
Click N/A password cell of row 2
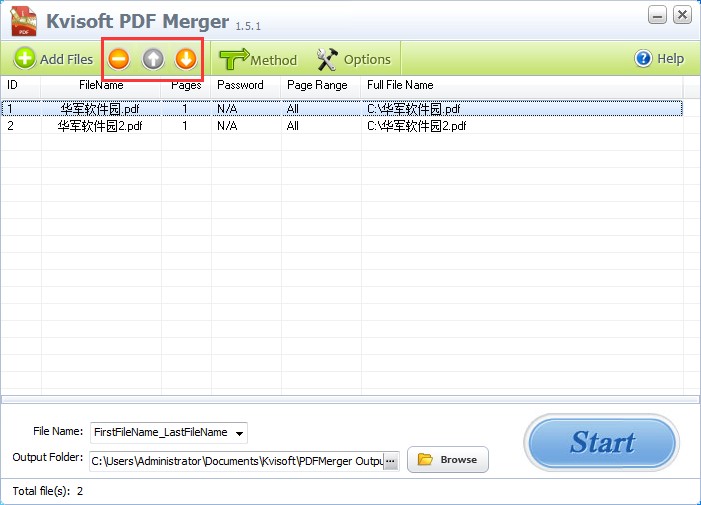point(227,126)
